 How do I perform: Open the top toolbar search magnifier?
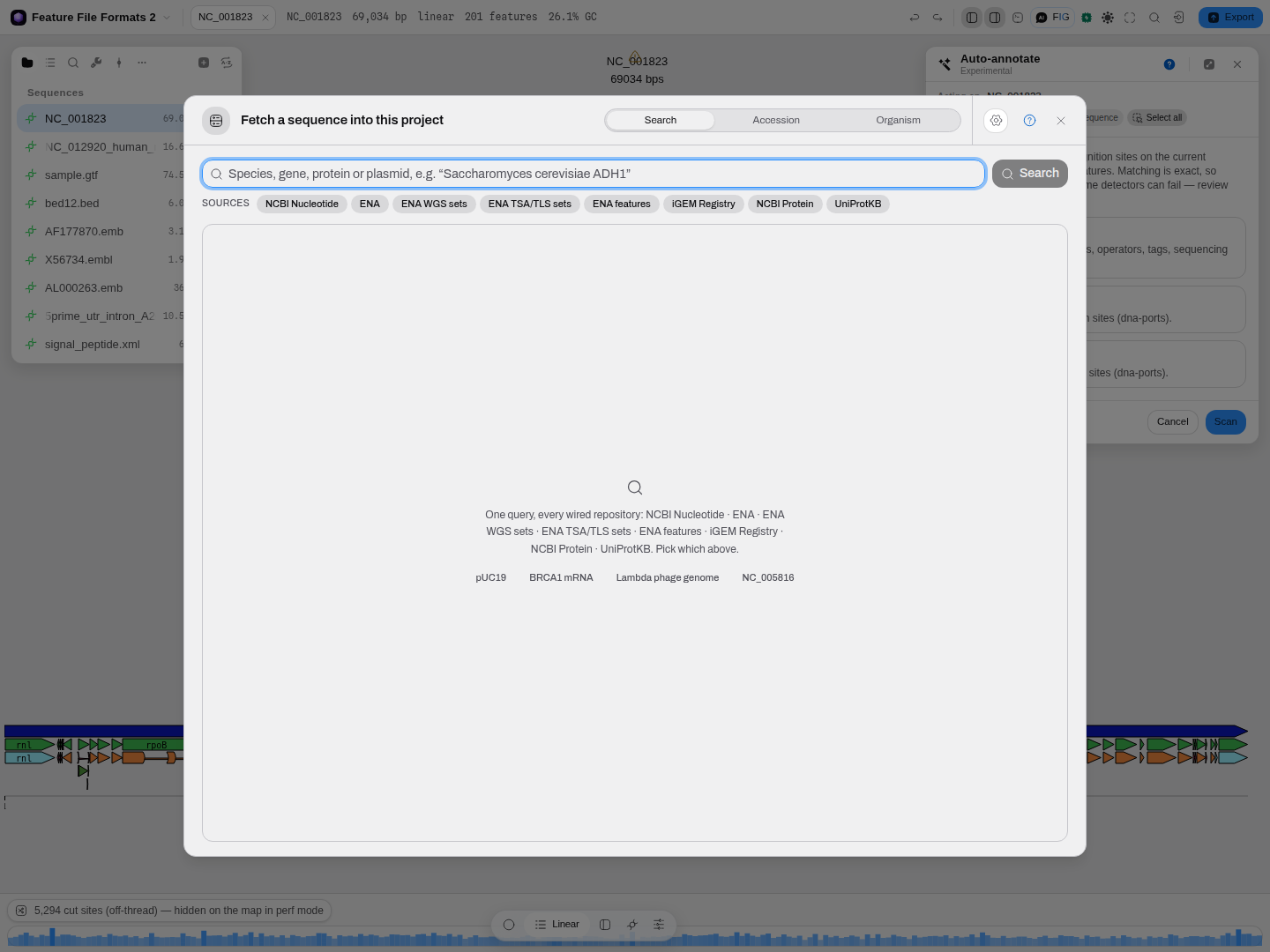tap(1154, 18)
